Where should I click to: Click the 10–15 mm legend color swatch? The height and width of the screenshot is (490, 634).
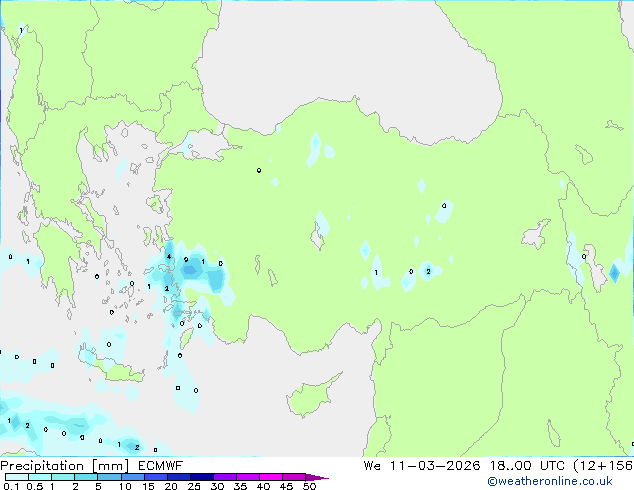click(x=132, y=477)
